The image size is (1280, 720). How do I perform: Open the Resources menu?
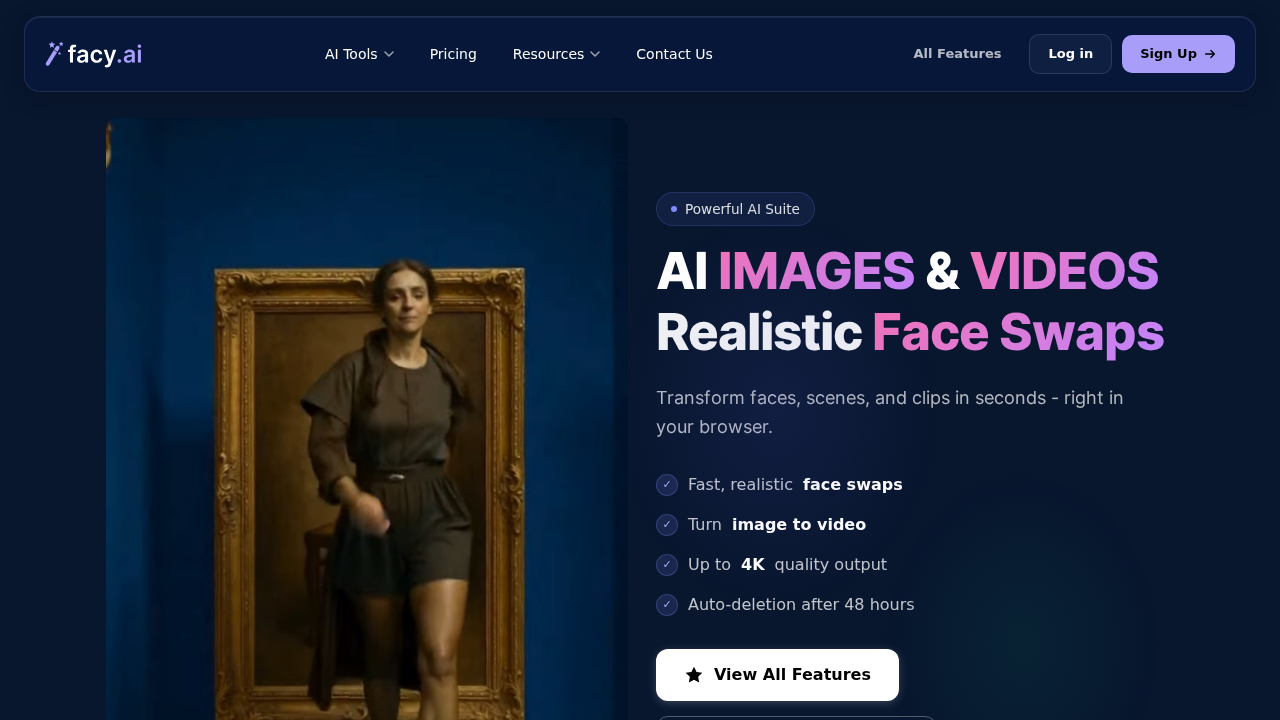556,54
